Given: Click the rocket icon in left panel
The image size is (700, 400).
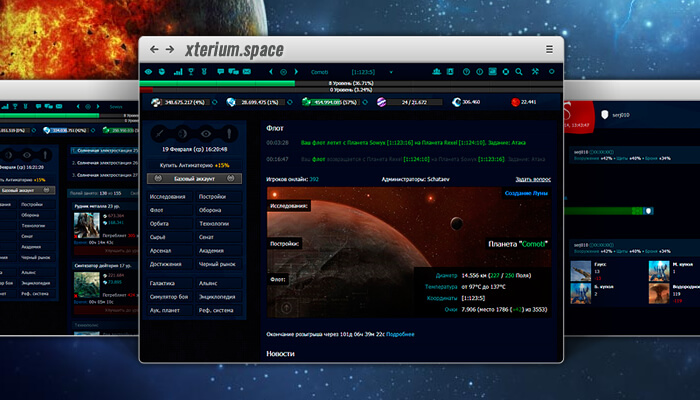Looking at the screenshot, I should tap(229, 133).
